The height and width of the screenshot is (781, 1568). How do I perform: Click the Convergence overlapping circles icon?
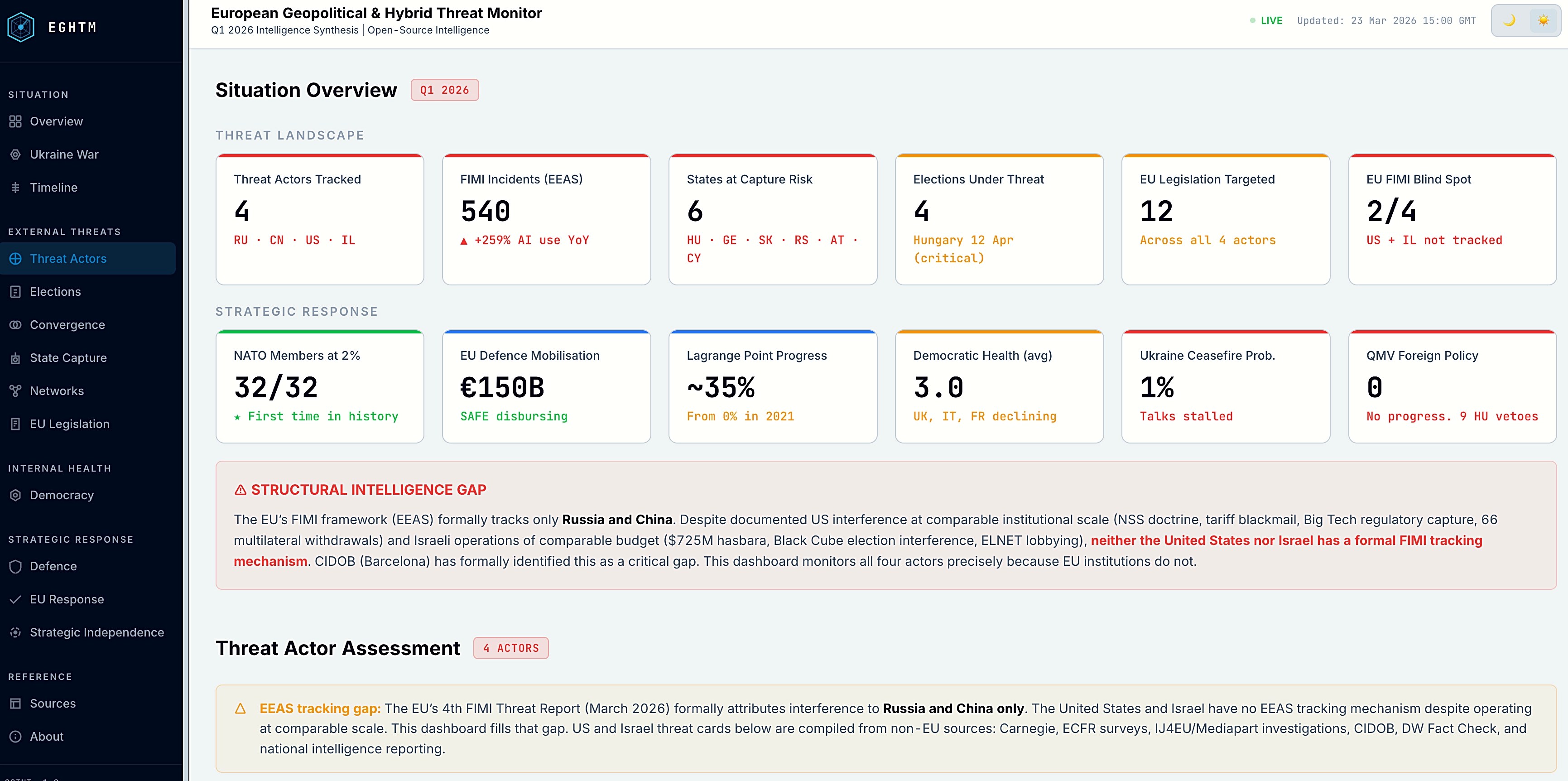point(15,325)
